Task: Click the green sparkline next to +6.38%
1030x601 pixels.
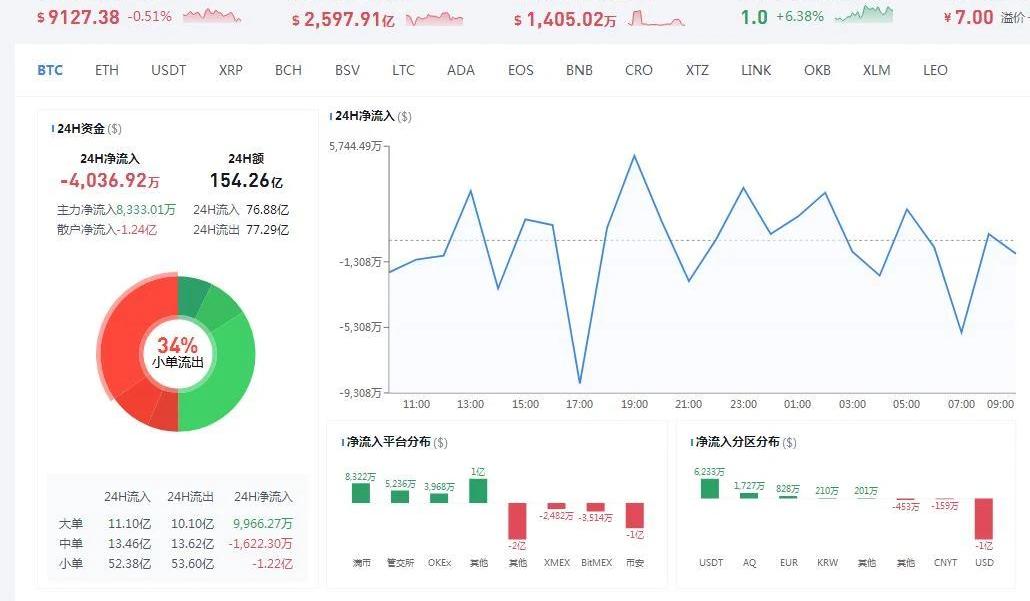Action: tap(864, 14)
